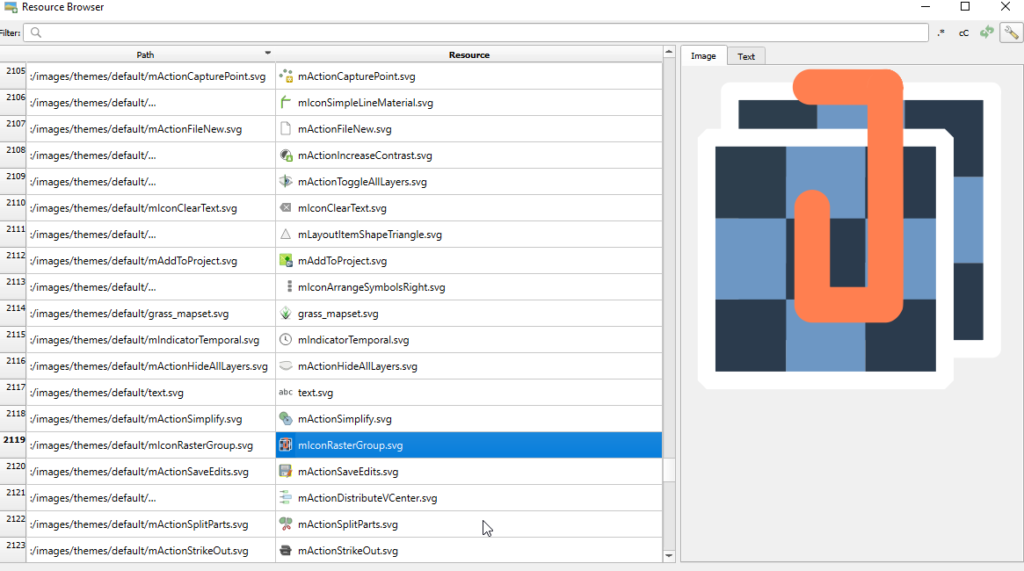This screenshot has height=571, width=1024.
Task: Click the mAddToProject.svg icon
Action: 286,261
